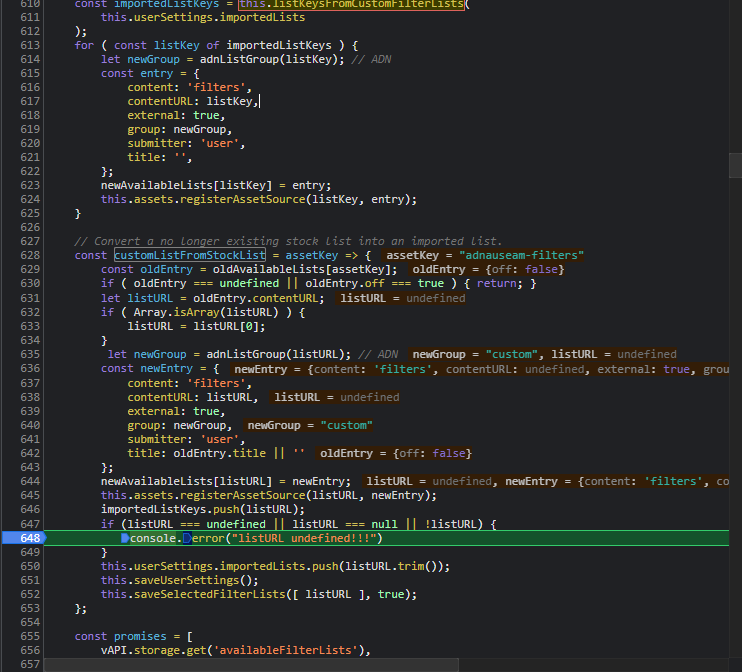Click the comment about converting stock list
Viewport: 742px width, 672px height.
coord(288,241)
